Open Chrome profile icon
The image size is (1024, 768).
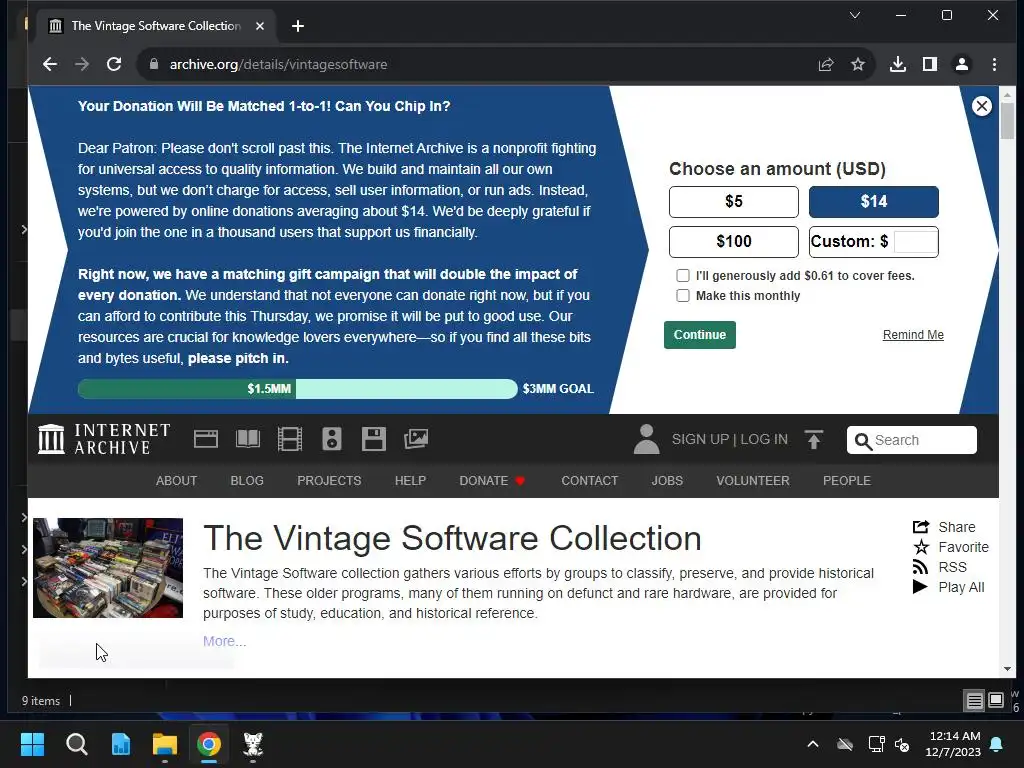coord(962,64)
